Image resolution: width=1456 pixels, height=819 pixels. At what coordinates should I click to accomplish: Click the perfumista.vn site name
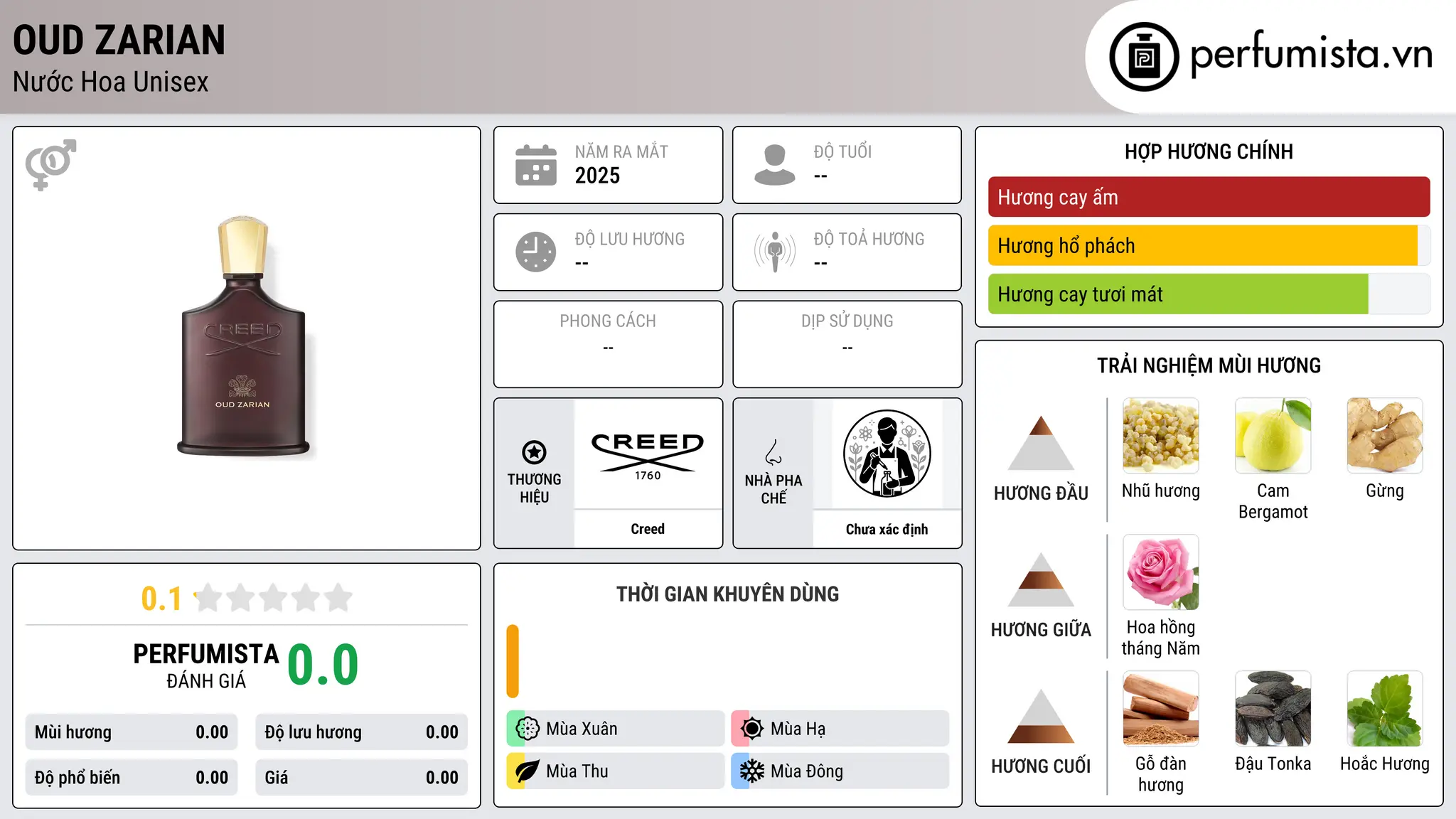coord(1311,55)
